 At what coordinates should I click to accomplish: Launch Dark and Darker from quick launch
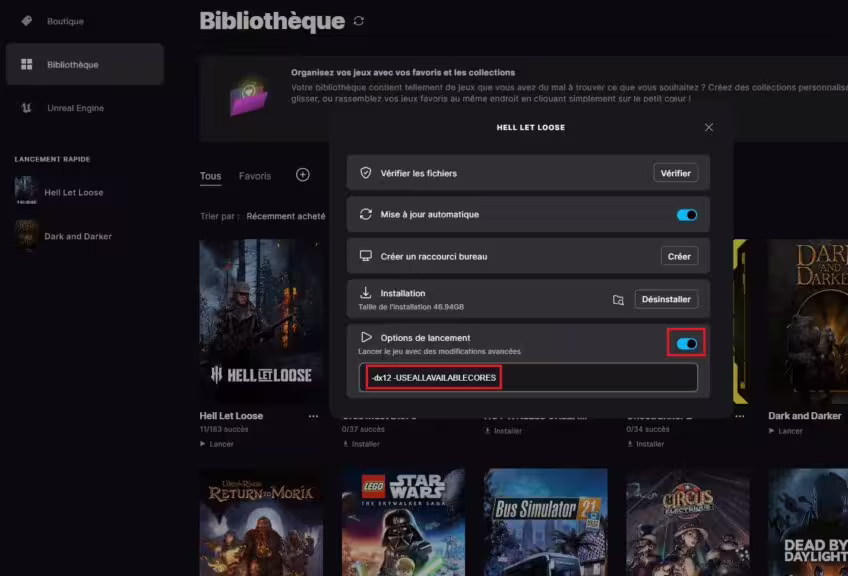click(78, 236)
